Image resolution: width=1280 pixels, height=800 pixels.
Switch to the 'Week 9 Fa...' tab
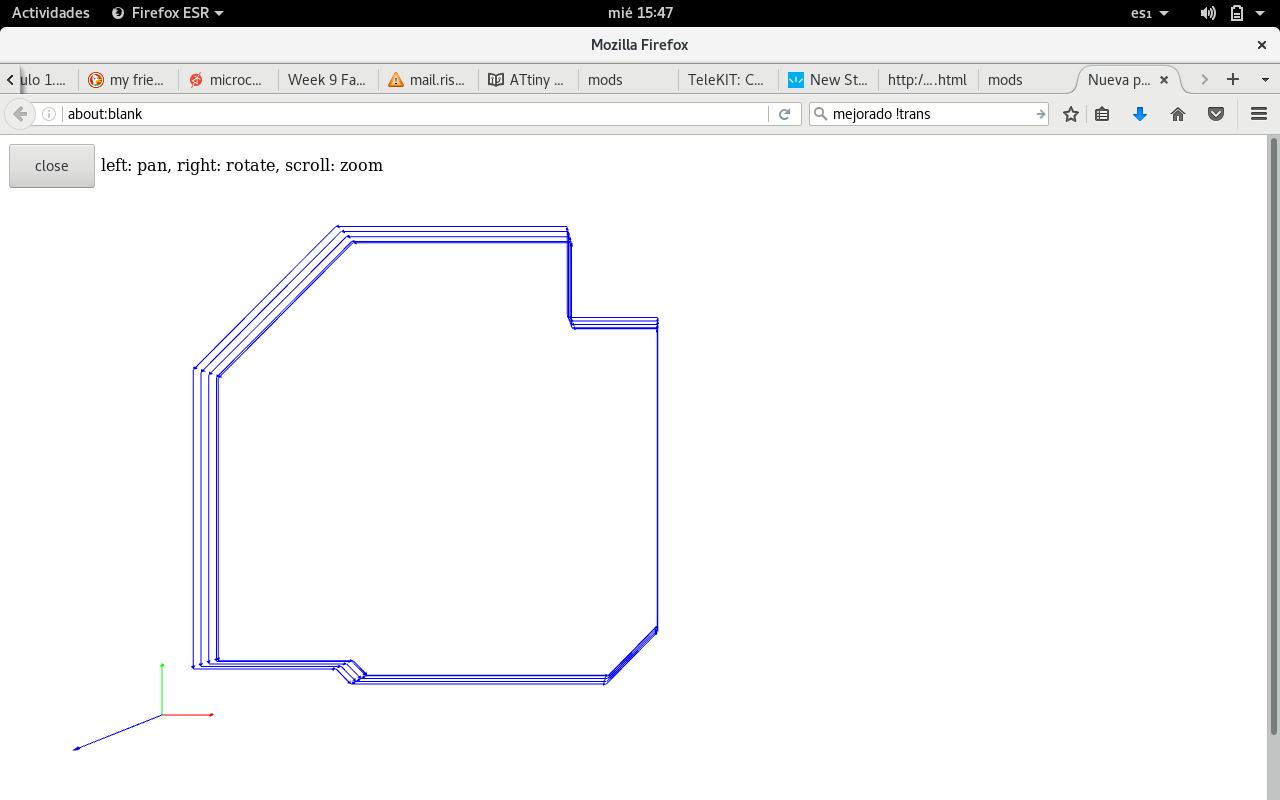tap(328, 80)
